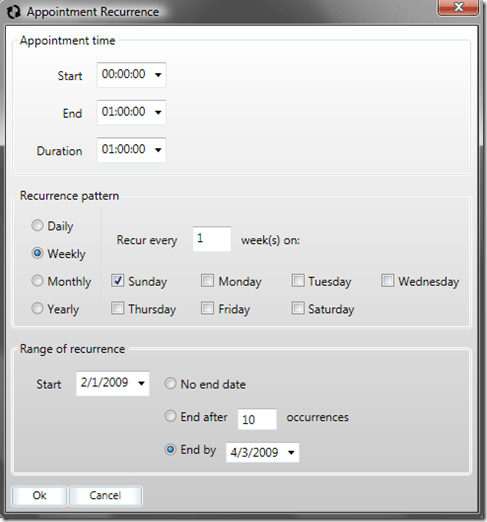The width and height of the screenshot is (487, 522).
Task: Open the Start time dropdown
Action: pos(158,75)
